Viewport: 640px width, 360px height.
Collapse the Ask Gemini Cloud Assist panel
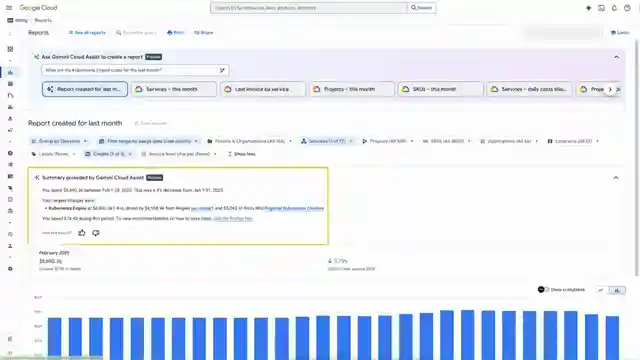616,57
